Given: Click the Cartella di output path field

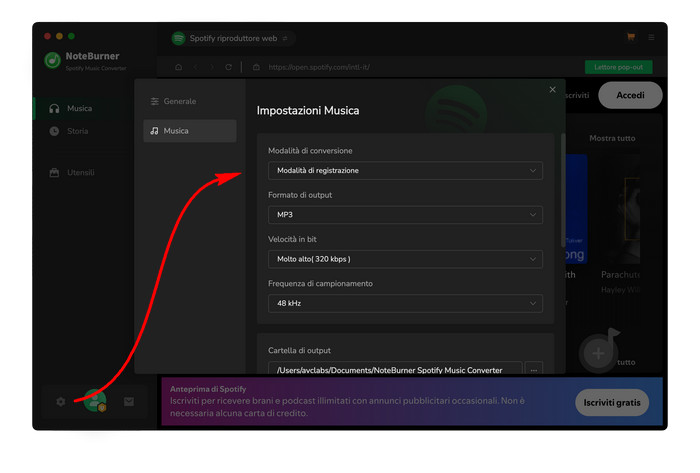Looking at the screenshot, I should tap(395, 370).
